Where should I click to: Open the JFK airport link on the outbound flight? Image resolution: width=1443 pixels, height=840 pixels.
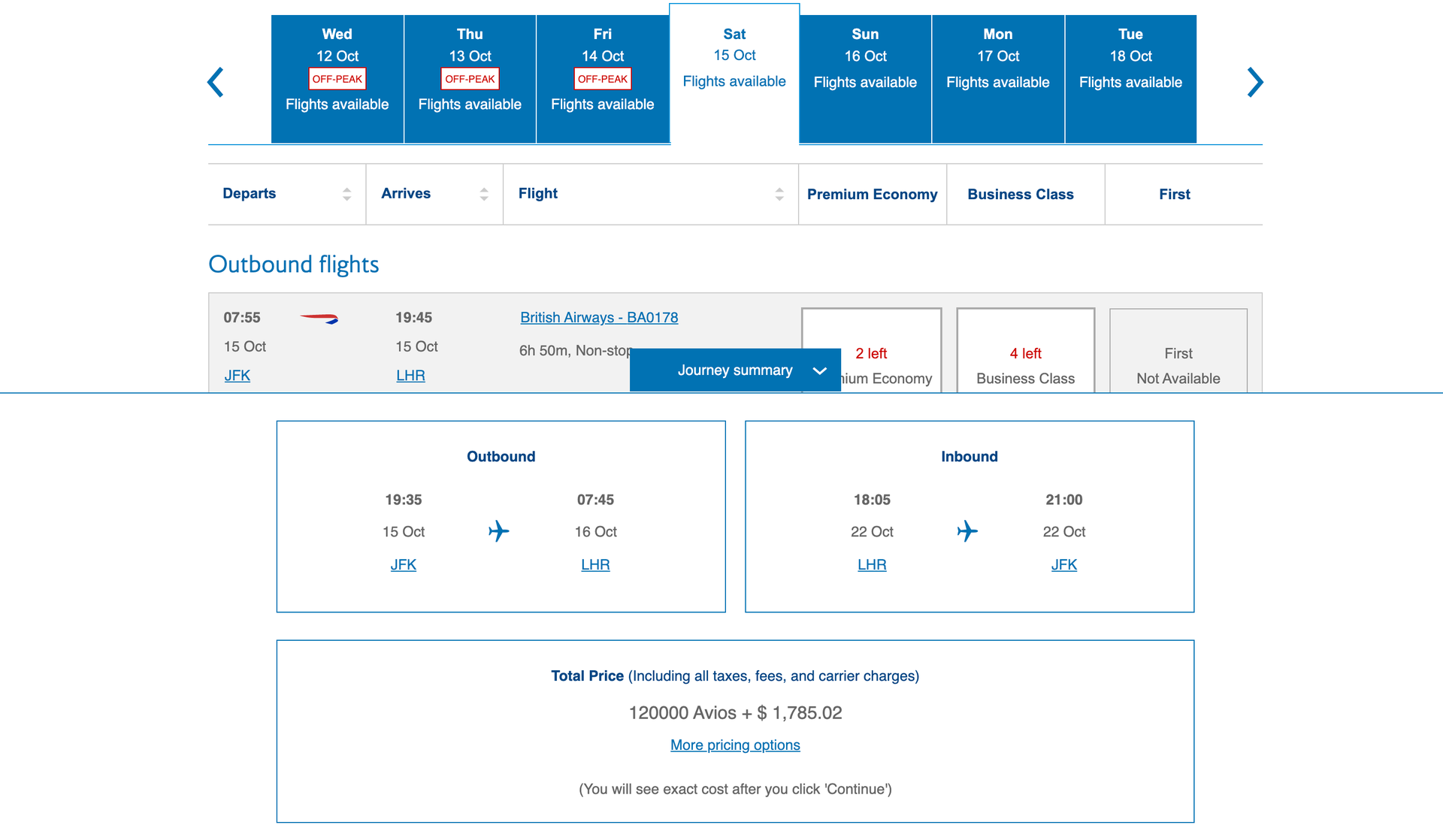coord(237,375)
